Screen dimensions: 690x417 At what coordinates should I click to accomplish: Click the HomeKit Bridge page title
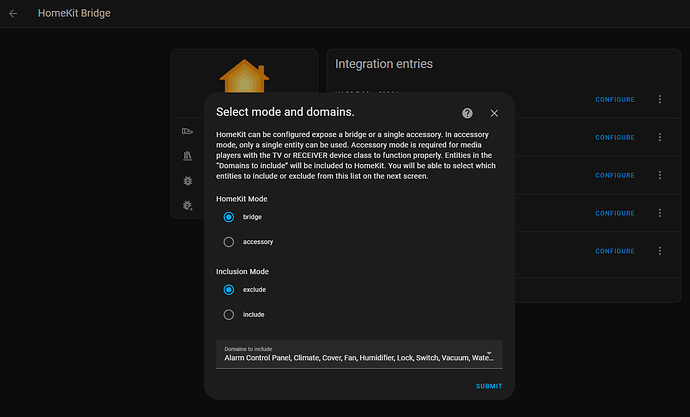74,14
